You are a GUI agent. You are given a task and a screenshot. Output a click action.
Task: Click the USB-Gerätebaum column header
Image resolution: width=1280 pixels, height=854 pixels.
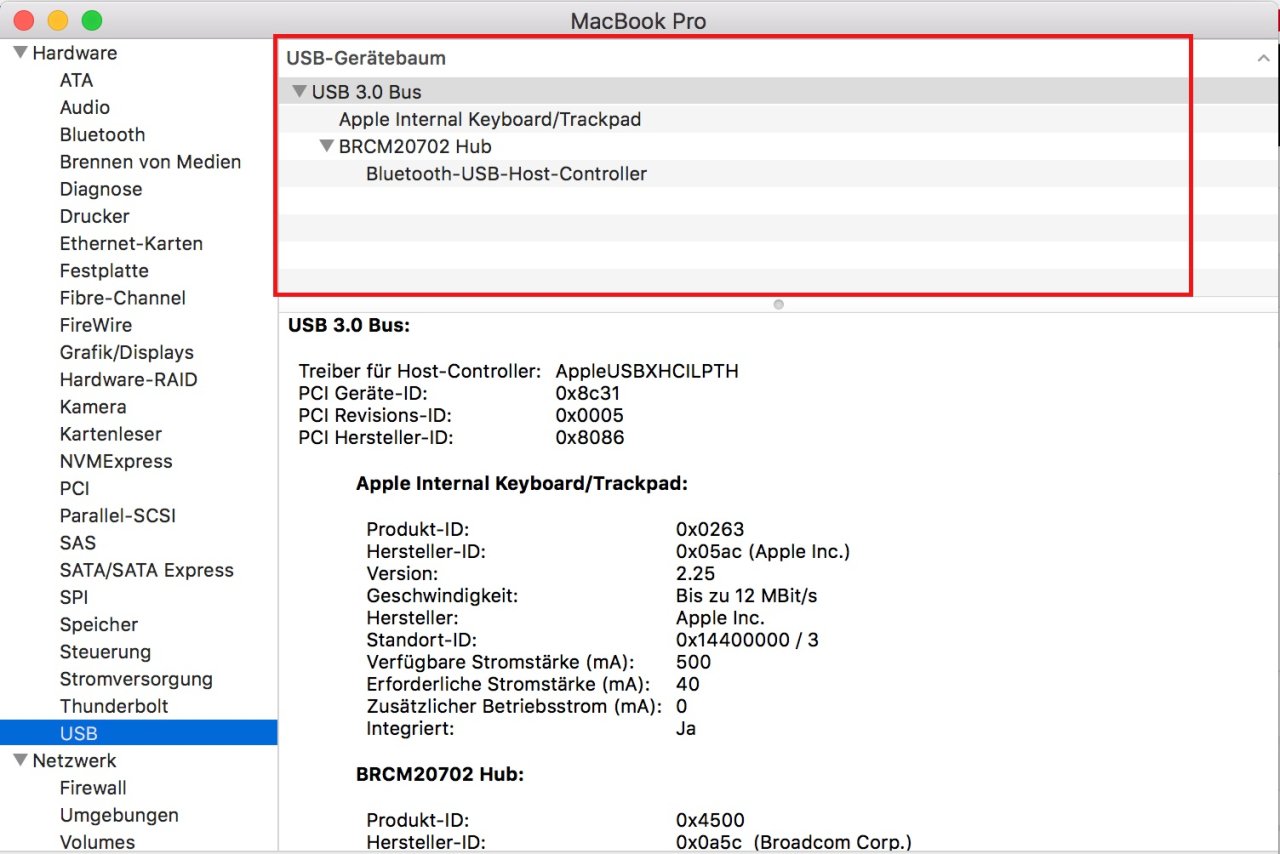(x=366, y=58)
